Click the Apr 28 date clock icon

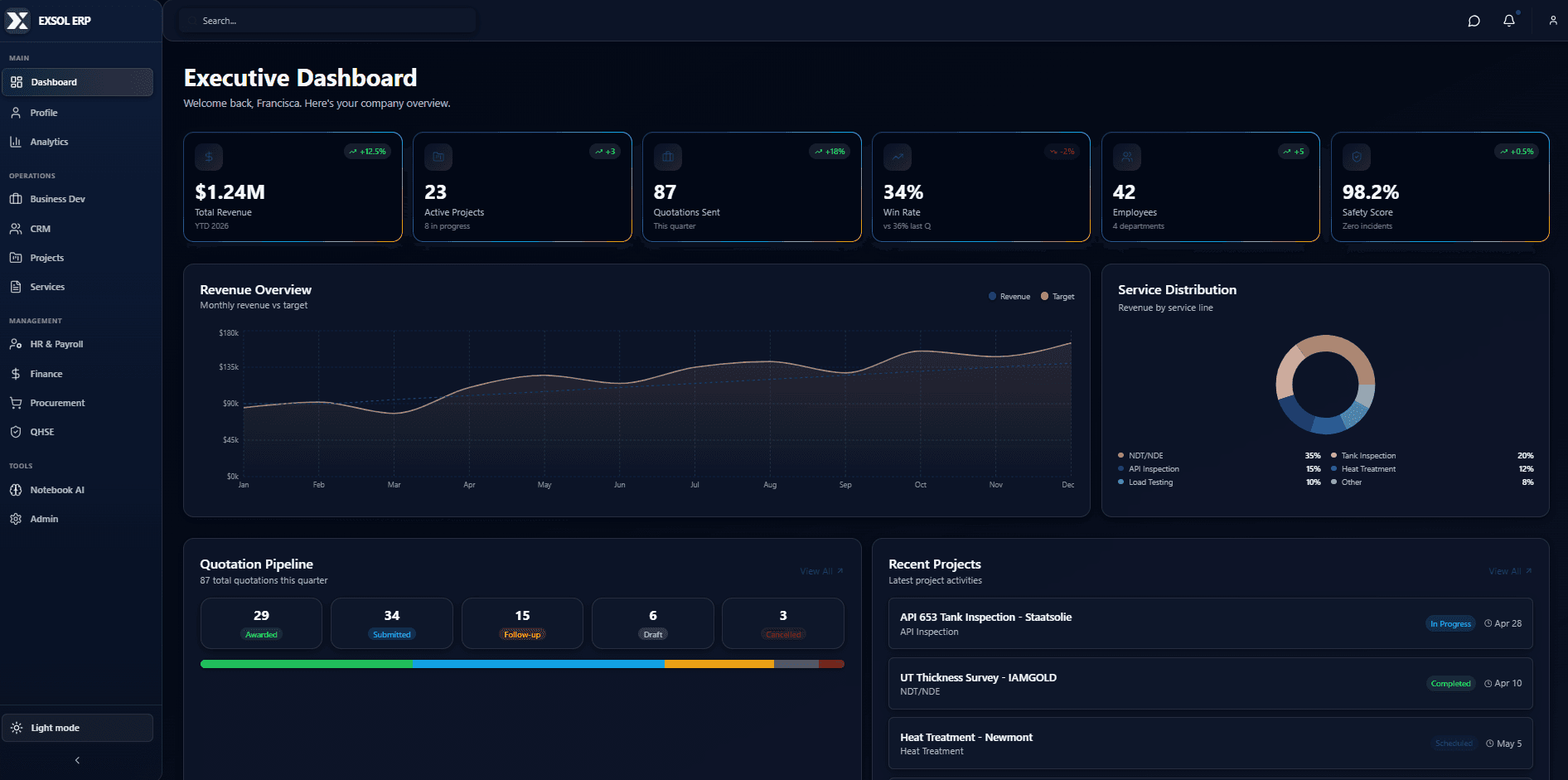click(x=1488, y=623)
